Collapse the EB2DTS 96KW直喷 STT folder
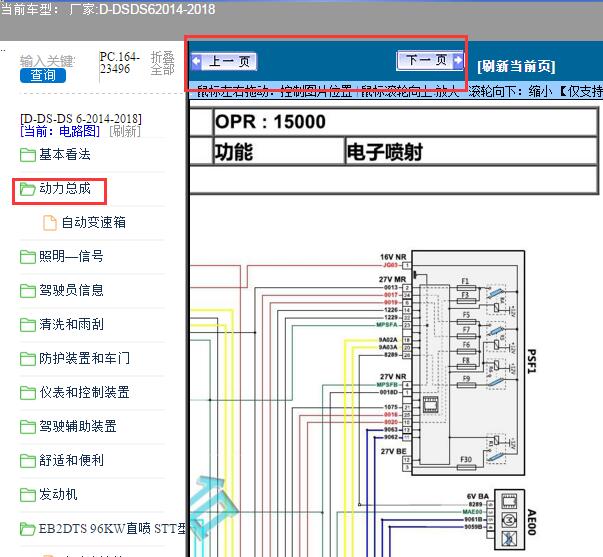Image resolution: width=603 pixels, height=557 pixels. pyautogui.click(x=112, y=528)
